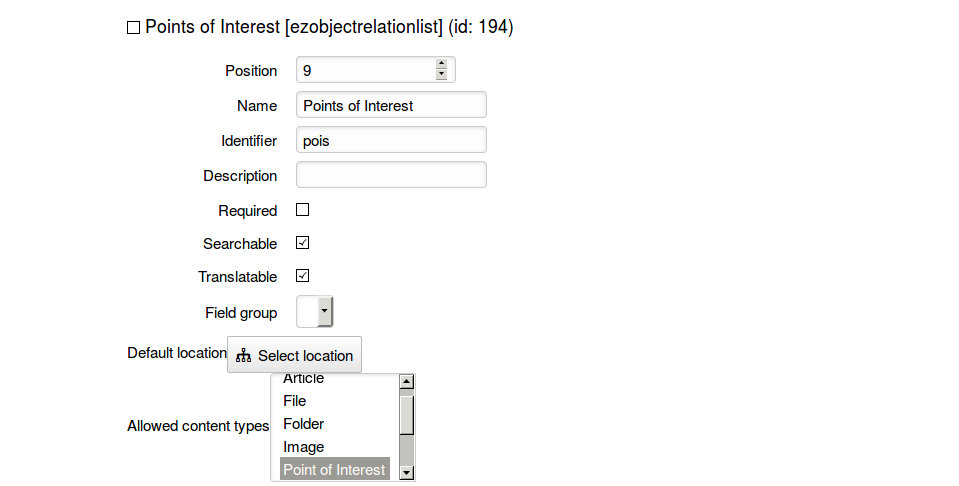Uncheck the Translatable checkbox
Image resolution: width=959 pixels, height=486 pixels.
pos(302,276)
